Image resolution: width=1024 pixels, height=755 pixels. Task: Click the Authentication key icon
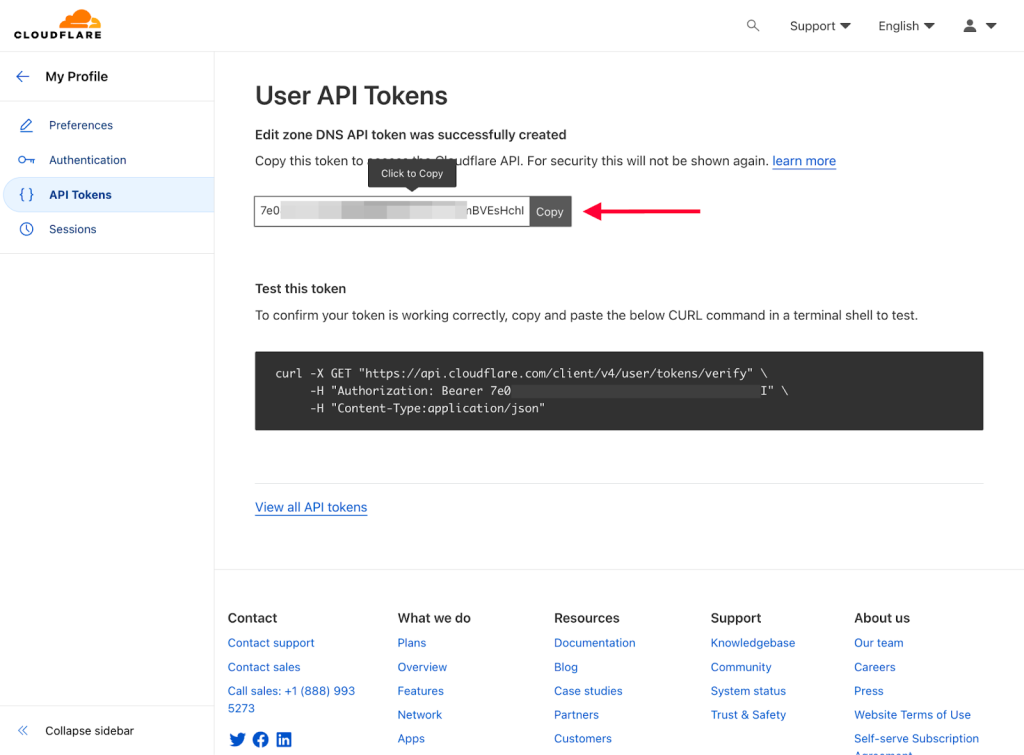[x=27, y=160]
